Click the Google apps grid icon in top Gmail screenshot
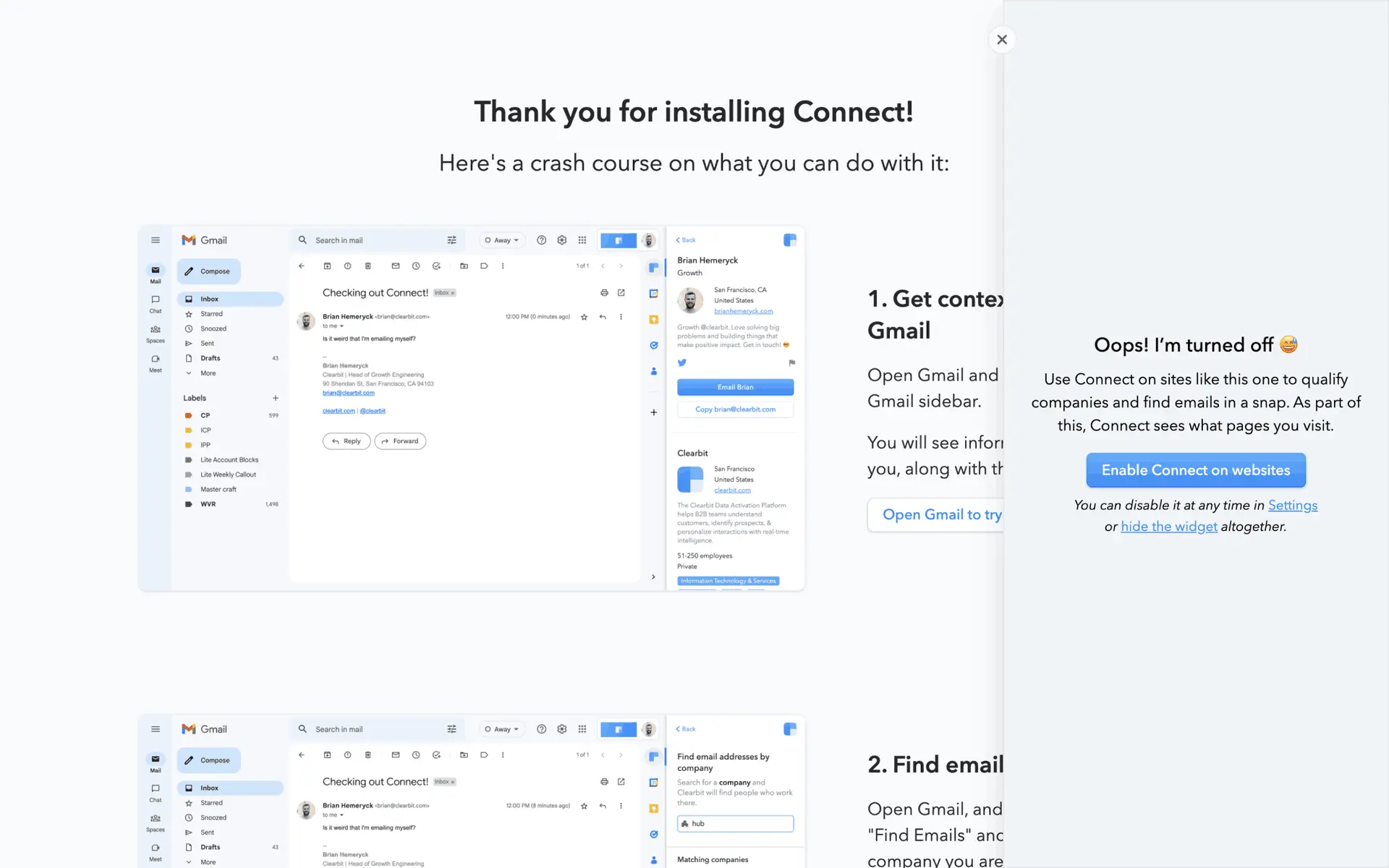Viewport: 1389px width, 868px height. 582,240
